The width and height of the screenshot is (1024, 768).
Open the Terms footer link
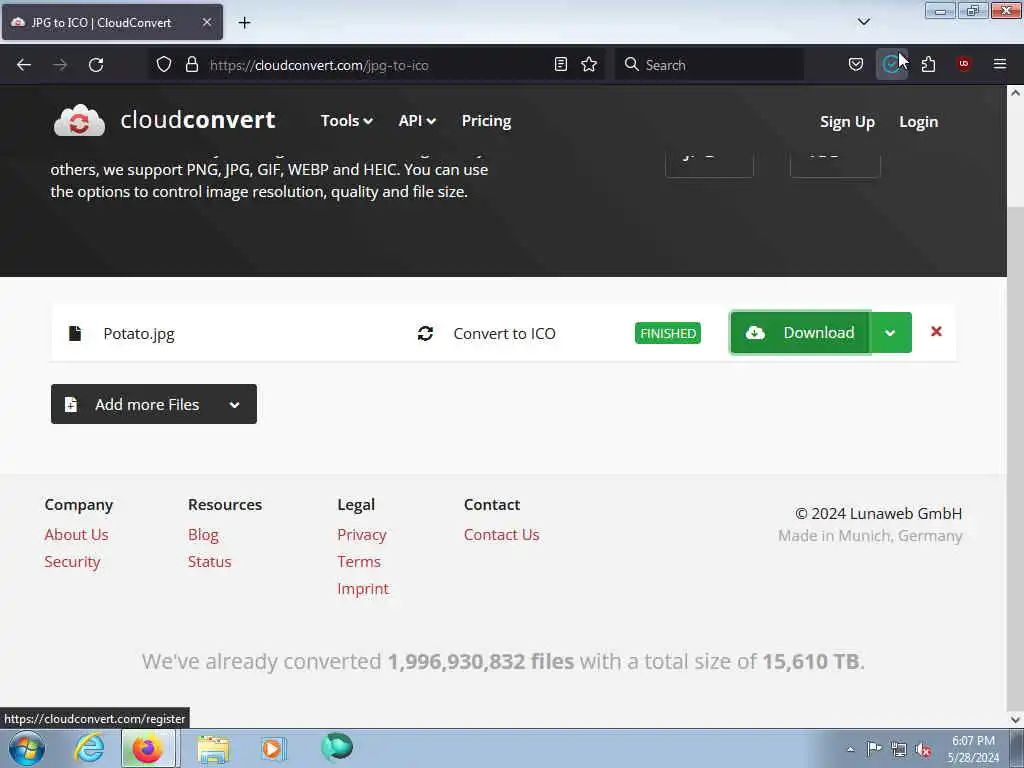tap(359, 562)
